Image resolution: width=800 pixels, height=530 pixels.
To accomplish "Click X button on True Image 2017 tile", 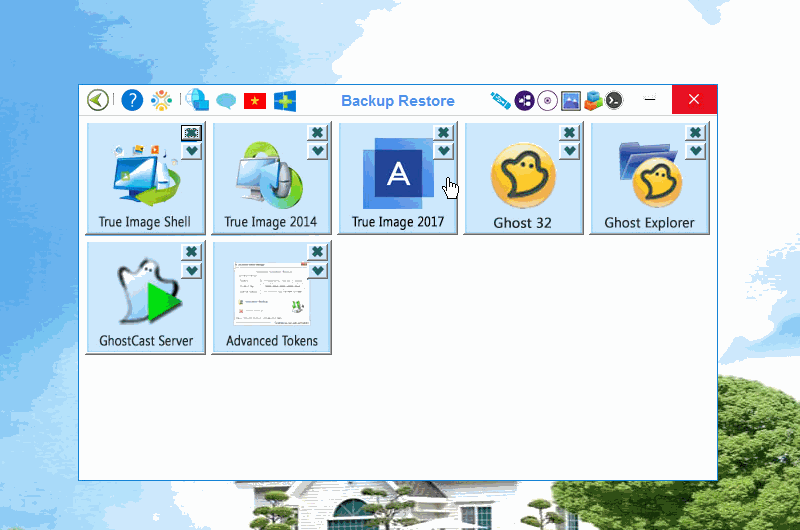I will pos(443,133).
